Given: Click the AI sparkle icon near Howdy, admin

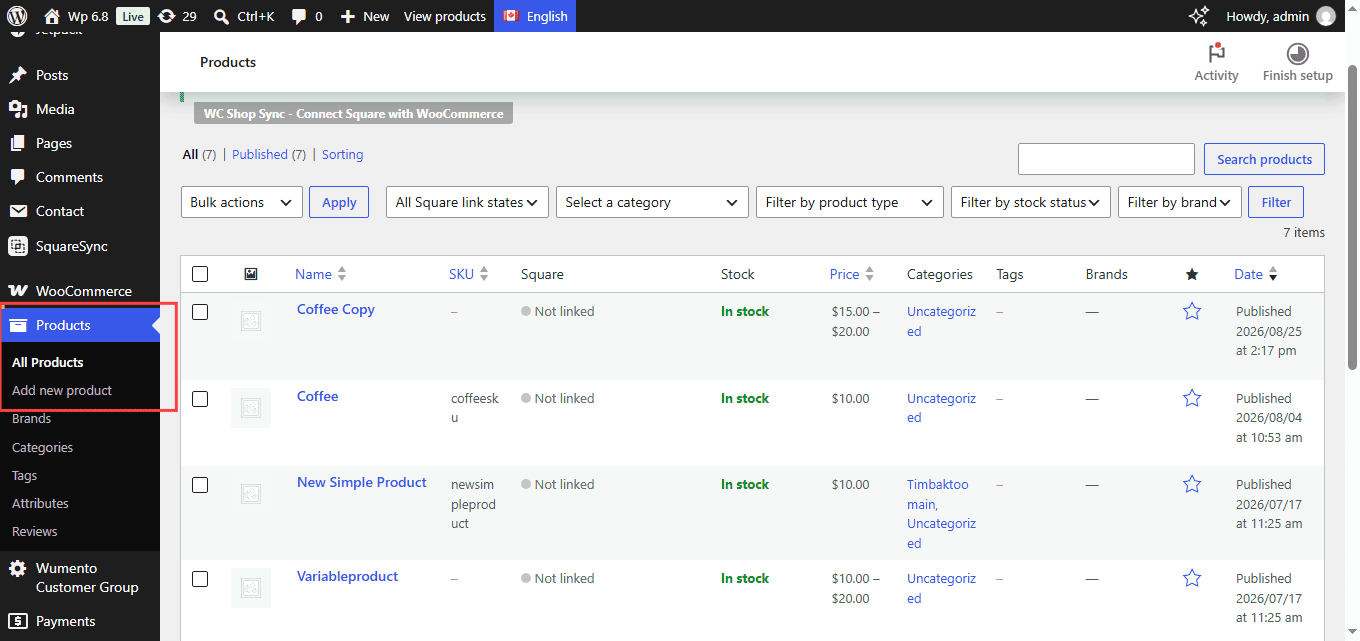Looking at the screenshot, I should [x=1198, y=16].
